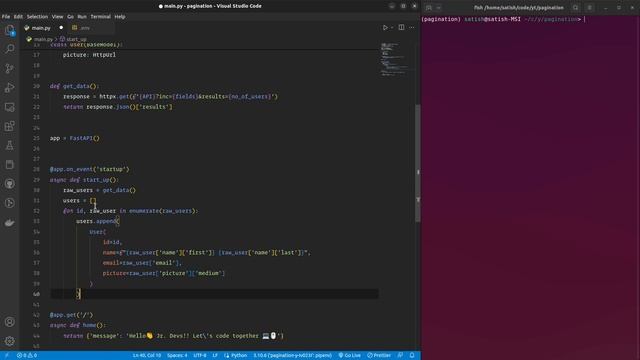Open the Selection menu
Image resolution: width=640 pixels, height=360 pixels.
point(37,17)
